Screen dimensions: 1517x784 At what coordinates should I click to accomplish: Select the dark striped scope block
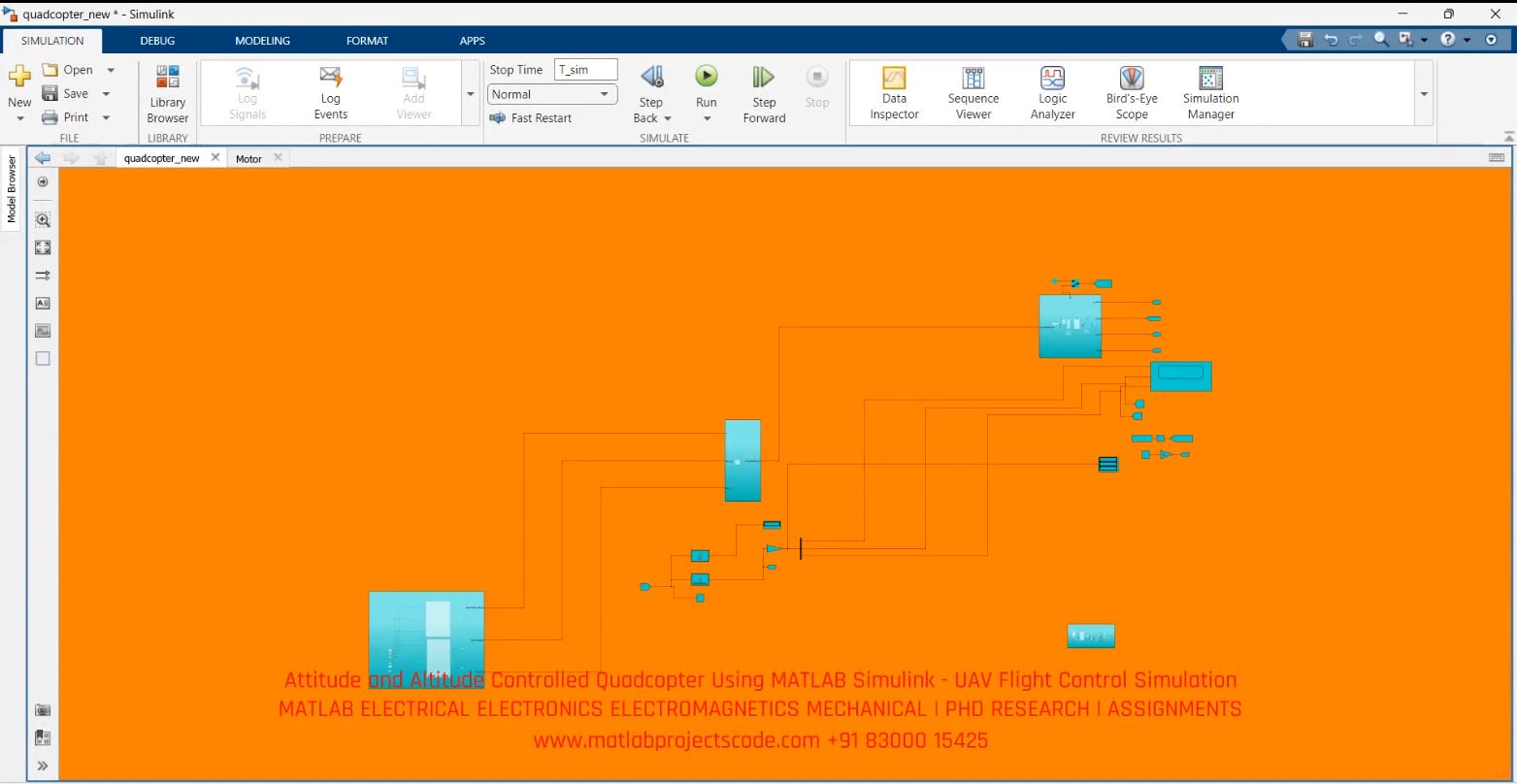coord(1108,464)
